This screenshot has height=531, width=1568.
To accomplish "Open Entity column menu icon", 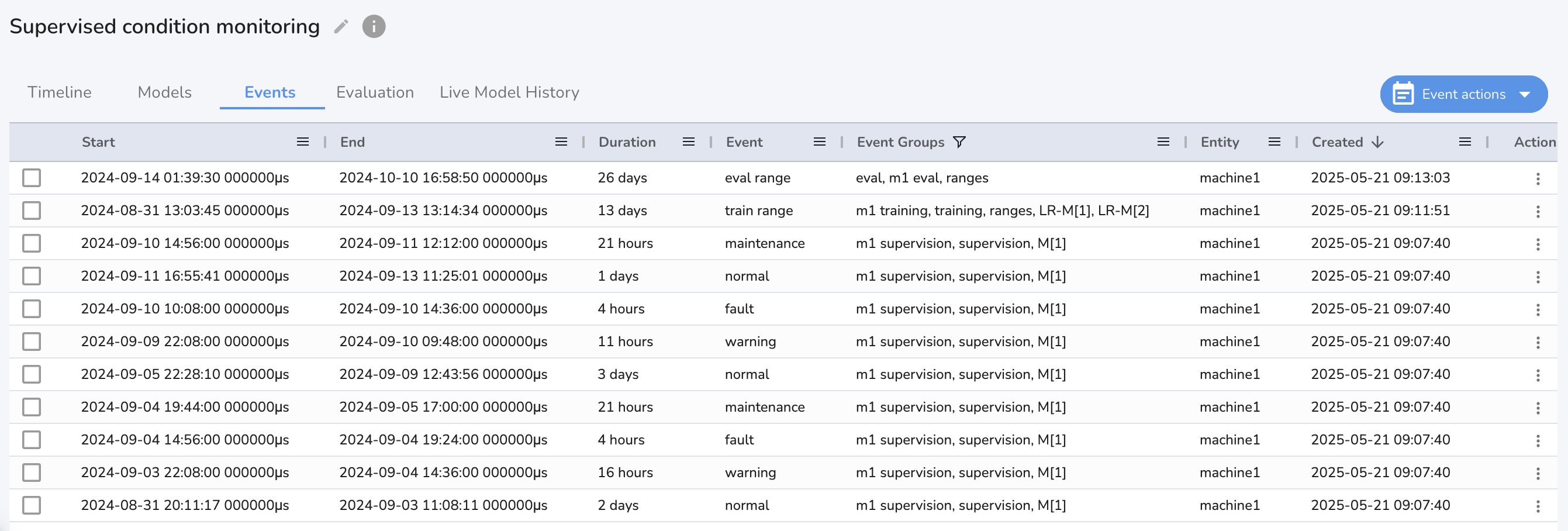I will tap(1274, 142).
